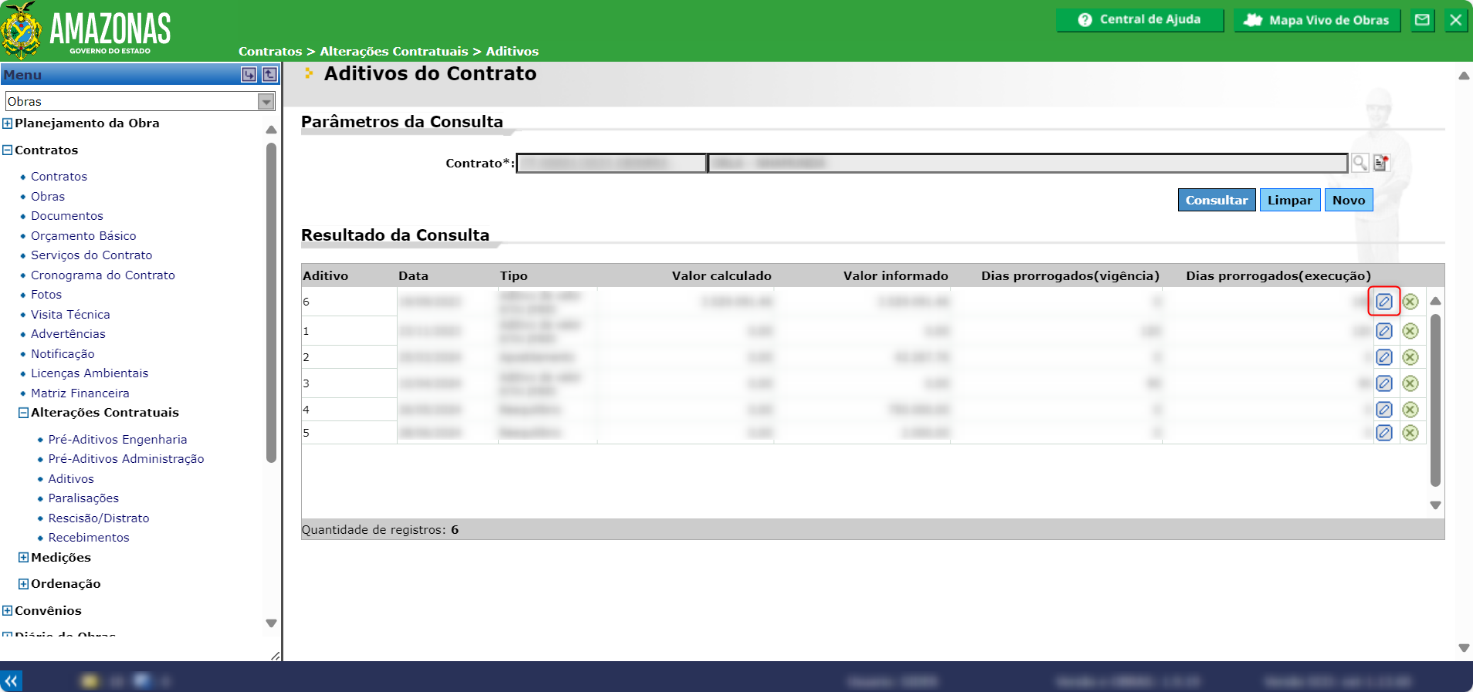The height and width of the screenshot is (692, 1473).
Task: Click results table scrollbar down arrow
Action: click(x=1435, y=505)
